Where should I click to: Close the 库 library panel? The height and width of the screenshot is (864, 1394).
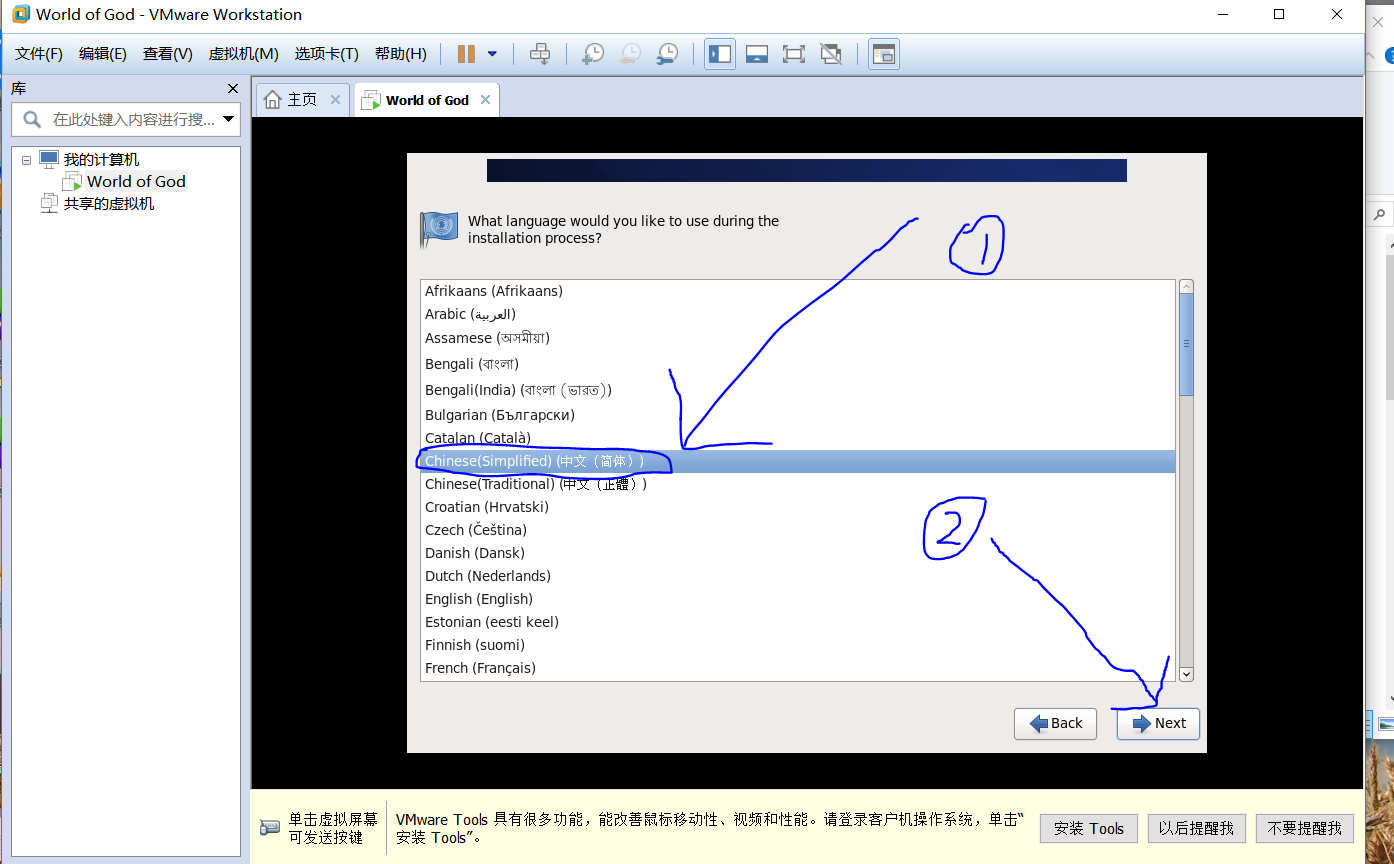pyautogui.click(x=233, y=89)
